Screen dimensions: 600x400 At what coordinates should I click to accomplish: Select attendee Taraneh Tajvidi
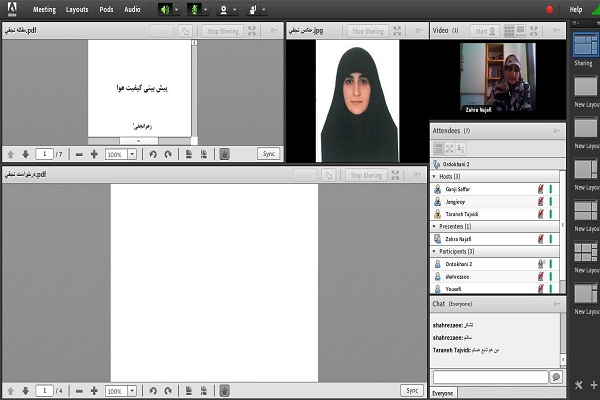[495, 214]
